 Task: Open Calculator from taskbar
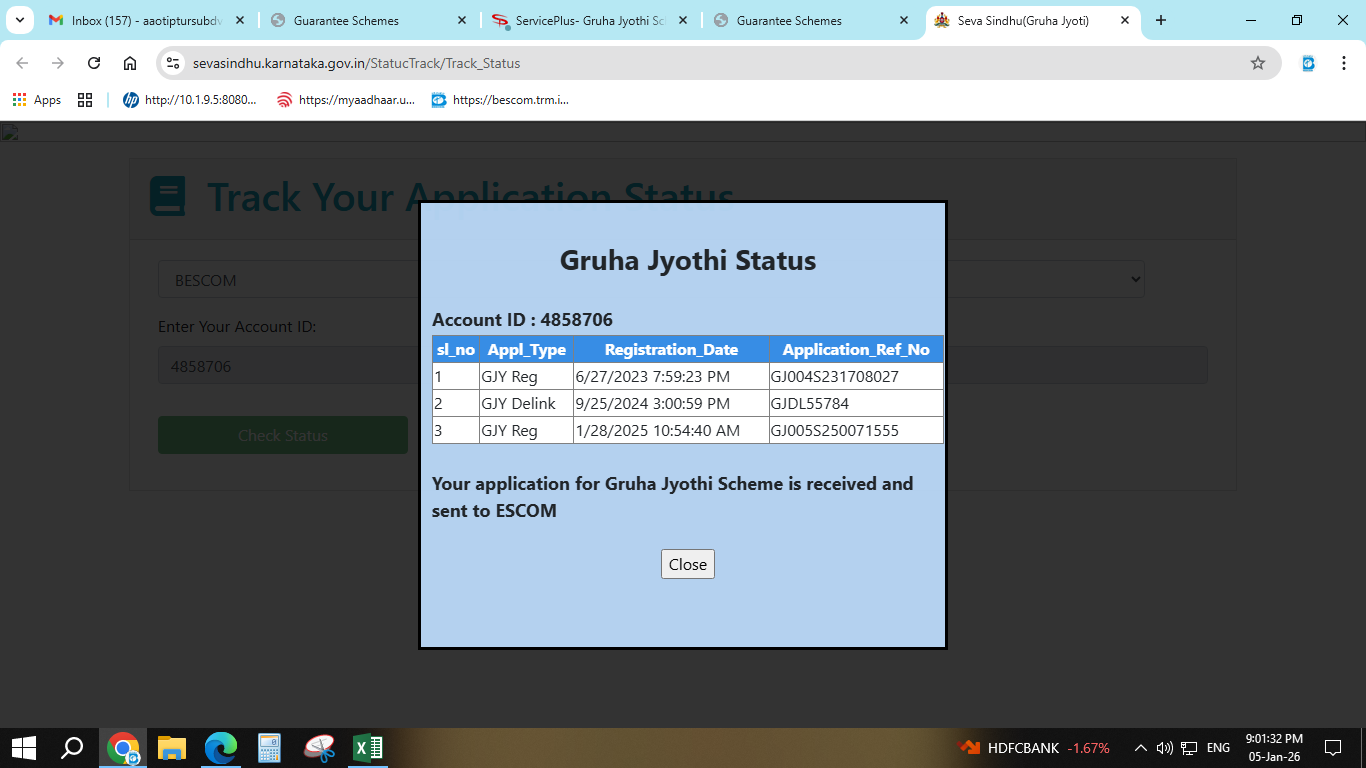pos(270,747)
